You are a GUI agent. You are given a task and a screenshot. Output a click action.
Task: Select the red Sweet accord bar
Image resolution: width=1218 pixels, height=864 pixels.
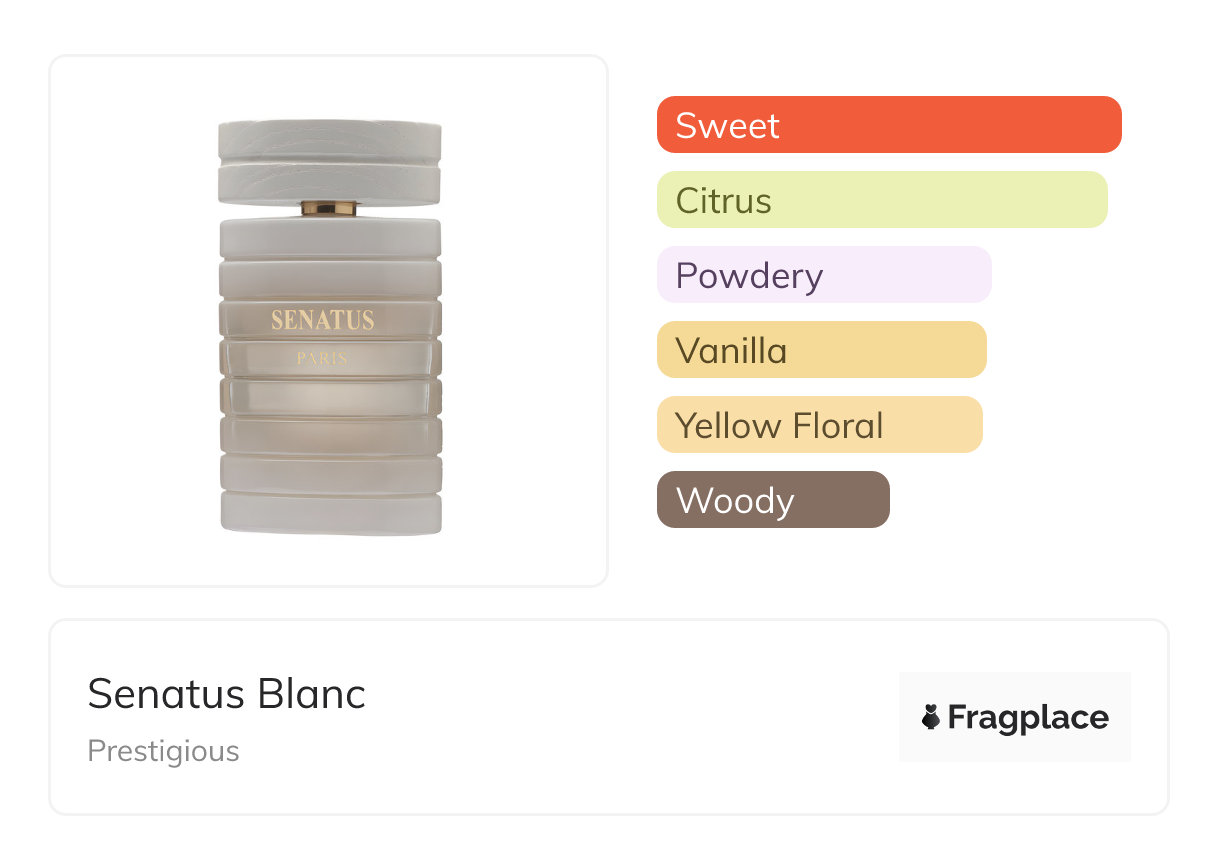pos(888,125)
